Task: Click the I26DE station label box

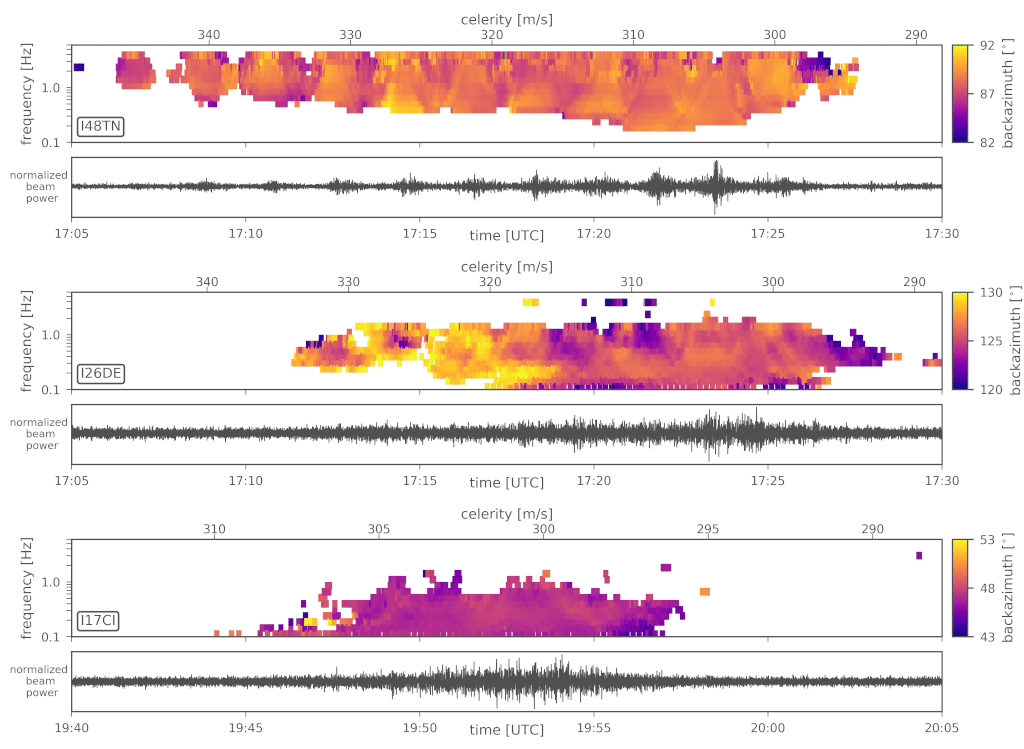Action: pyautogui.click(x=101, y=374)
